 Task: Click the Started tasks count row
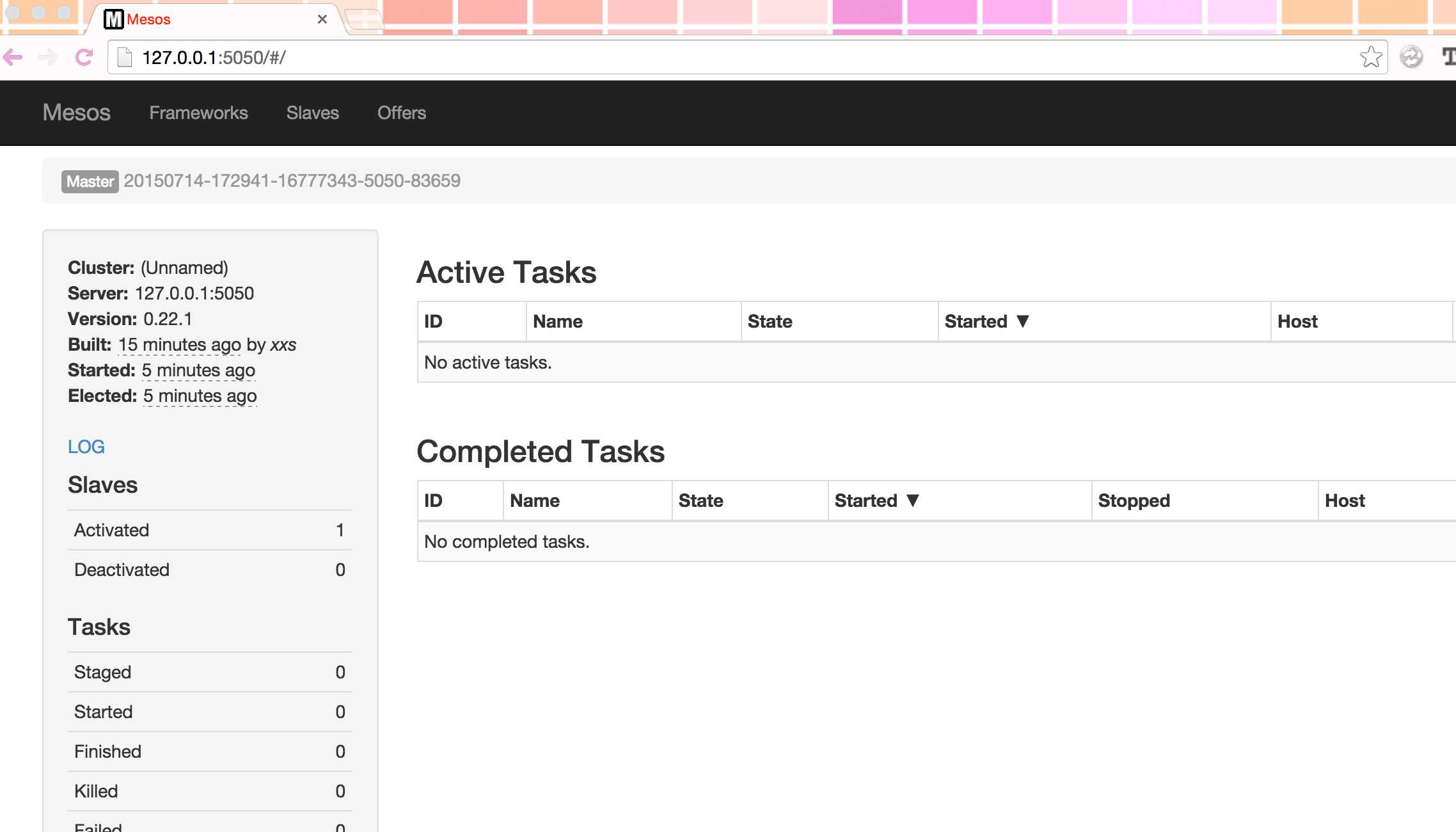pyautogui.click(x=210, y=712)
